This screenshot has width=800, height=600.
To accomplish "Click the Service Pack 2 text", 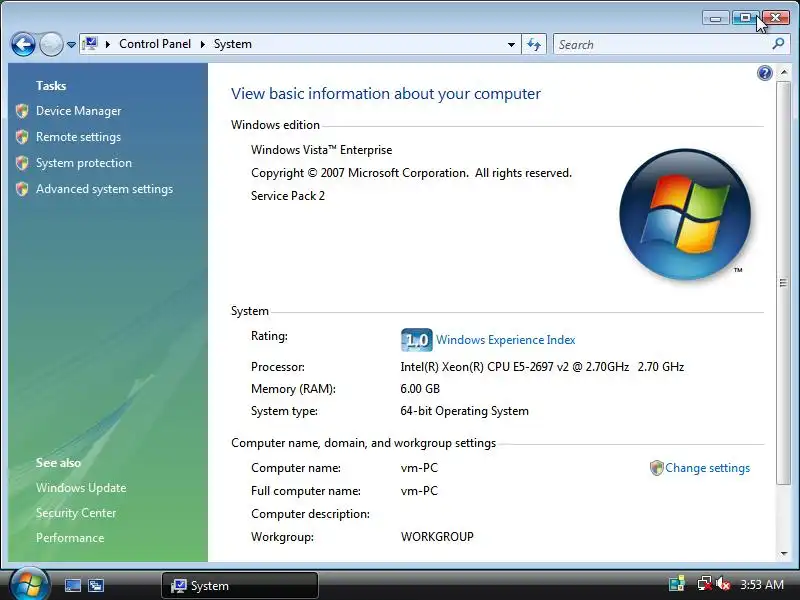I will pyautogui.click(x=288, y=196).
